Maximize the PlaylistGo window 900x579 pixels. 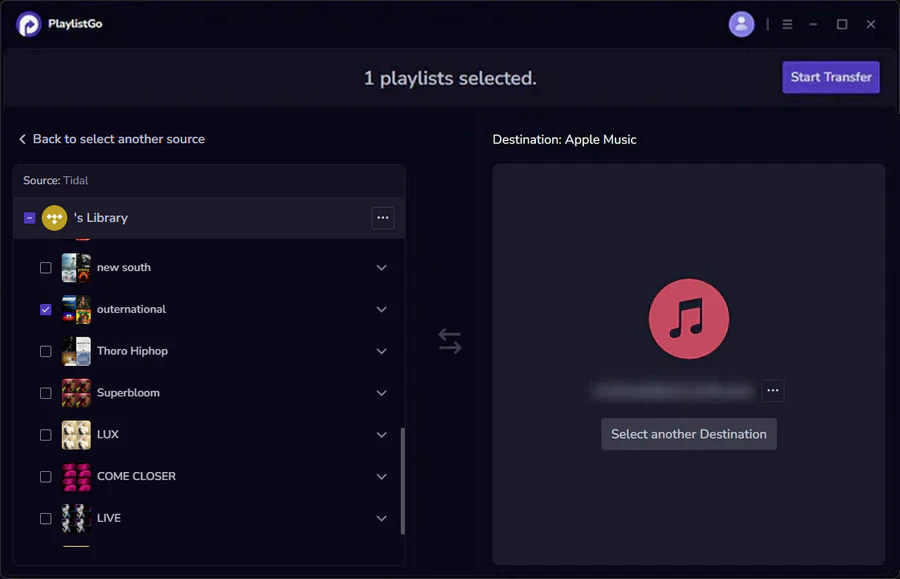[x=841, y=24]
